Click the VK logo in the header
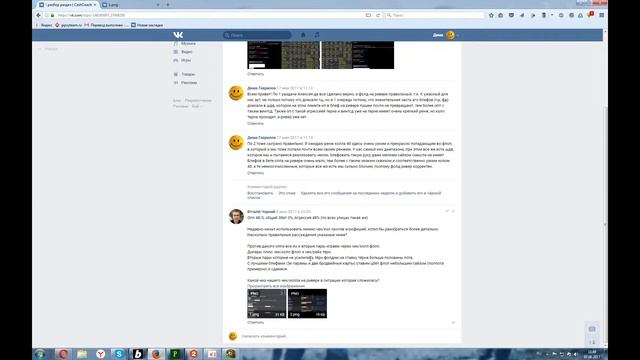The image size is (640, 360). point(178,35)
